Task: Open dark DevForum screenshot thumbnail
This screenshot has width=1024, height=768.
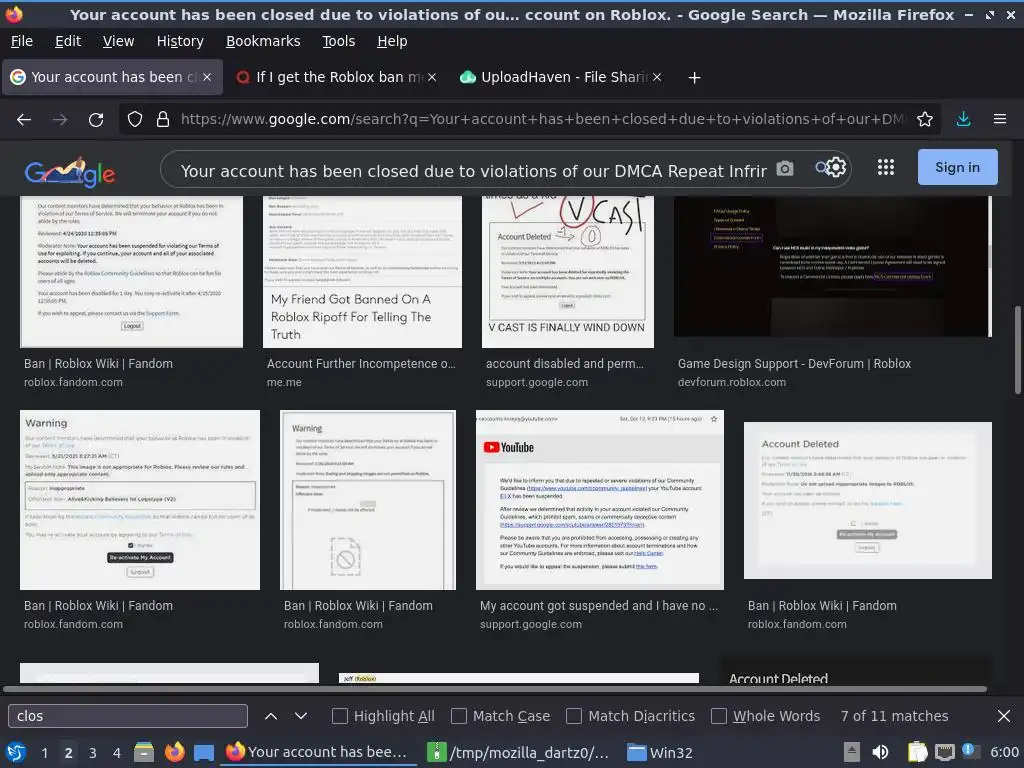Action: click(833, 266)
